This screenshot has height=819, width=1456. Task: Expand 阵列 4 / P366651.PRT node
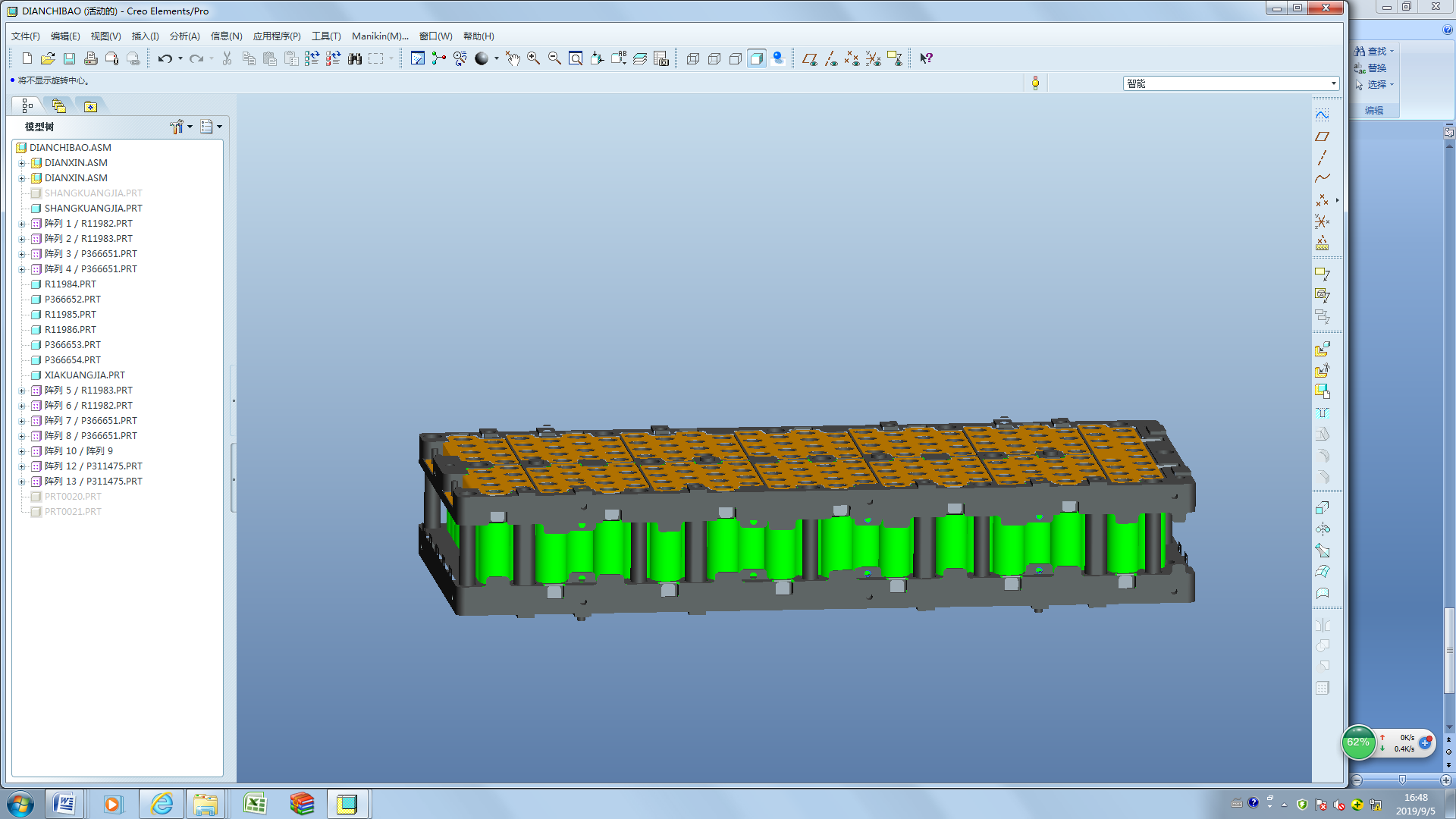coord(22,269)
